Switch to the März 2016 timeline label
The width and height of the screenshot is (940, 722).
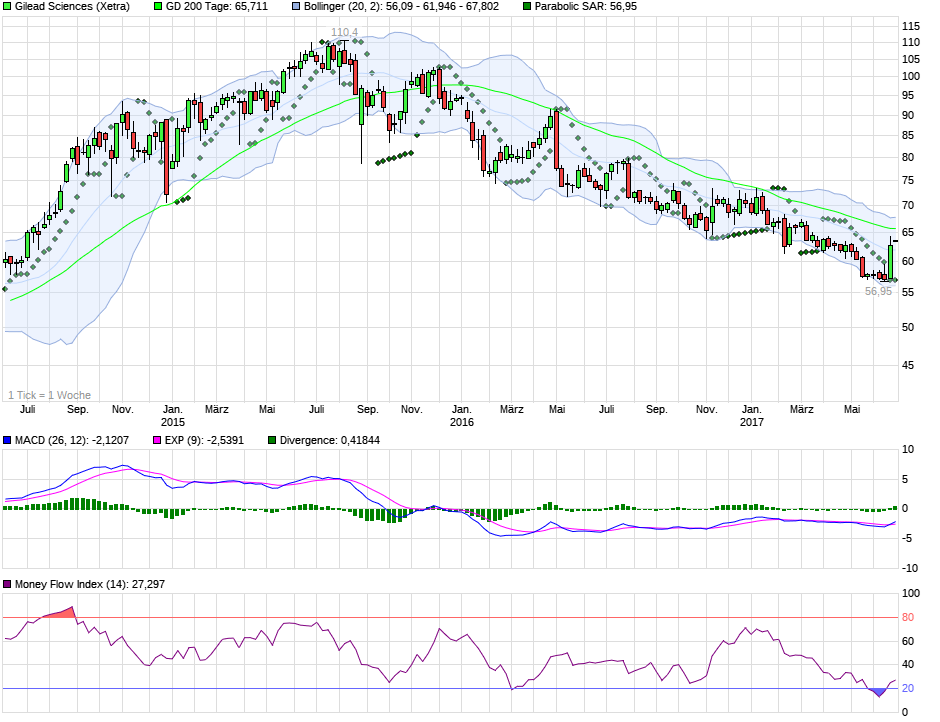coord(512,409)
